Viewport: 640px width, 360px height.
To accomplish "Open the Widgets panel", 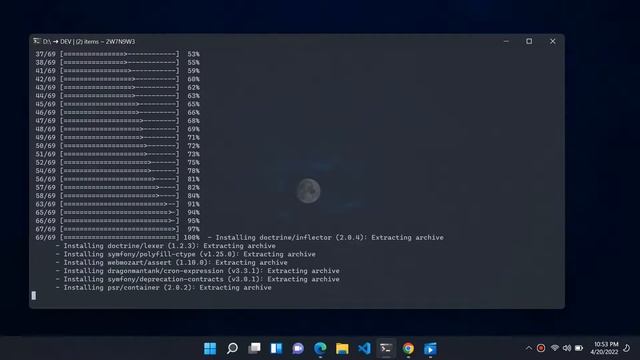I will [276, 348].
